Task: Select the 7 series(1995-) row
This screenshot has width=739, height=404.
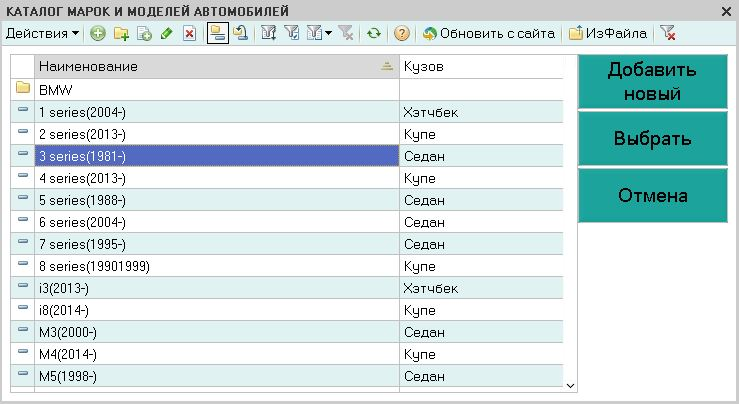Action: [287, 244]
